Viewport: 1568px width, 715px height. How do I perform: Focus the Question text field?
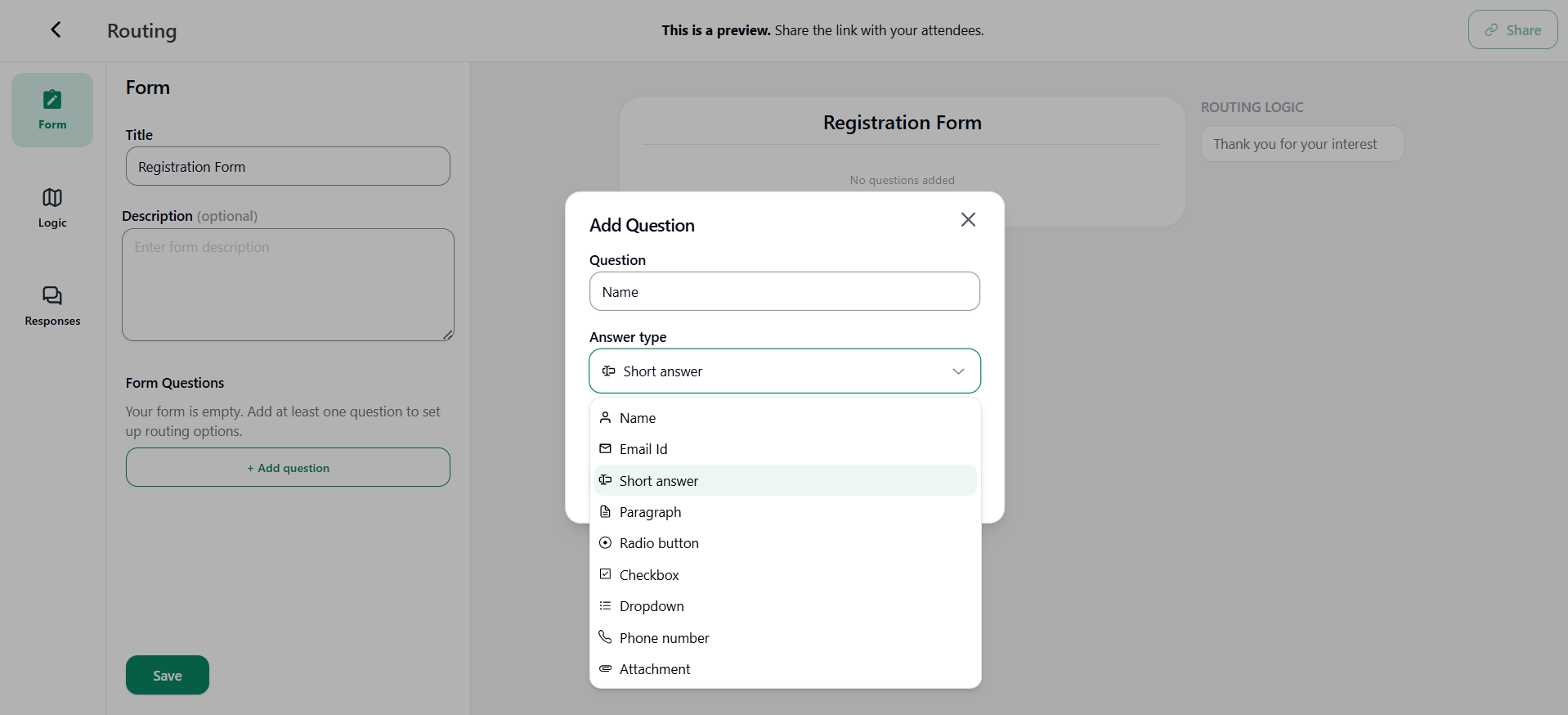tap(784, 292)
